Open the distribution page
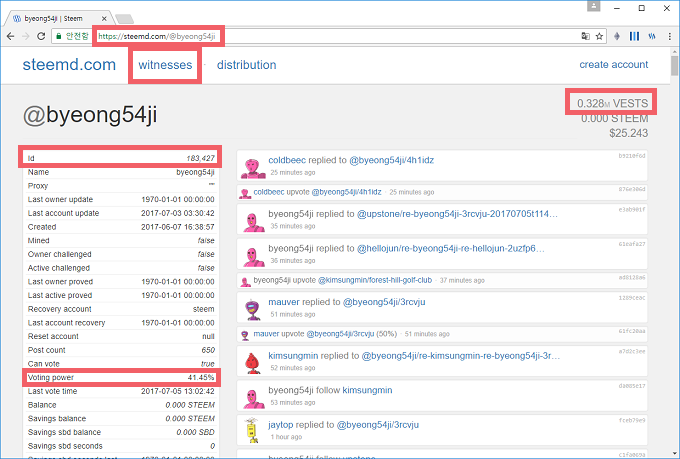Viewport: 680px width, 459px height. coord(246,65)
